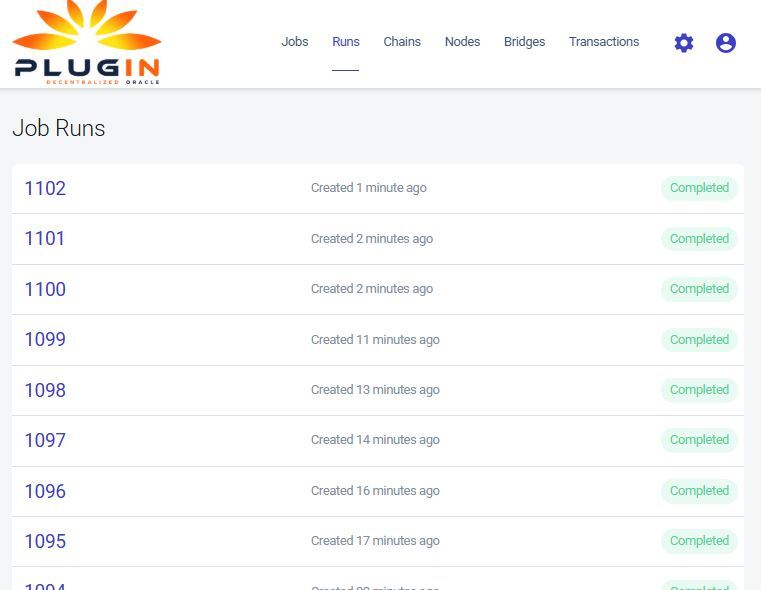This screenshot has width=761, height=590.
Task: Open job run 1101
Action: coord(45,238)
